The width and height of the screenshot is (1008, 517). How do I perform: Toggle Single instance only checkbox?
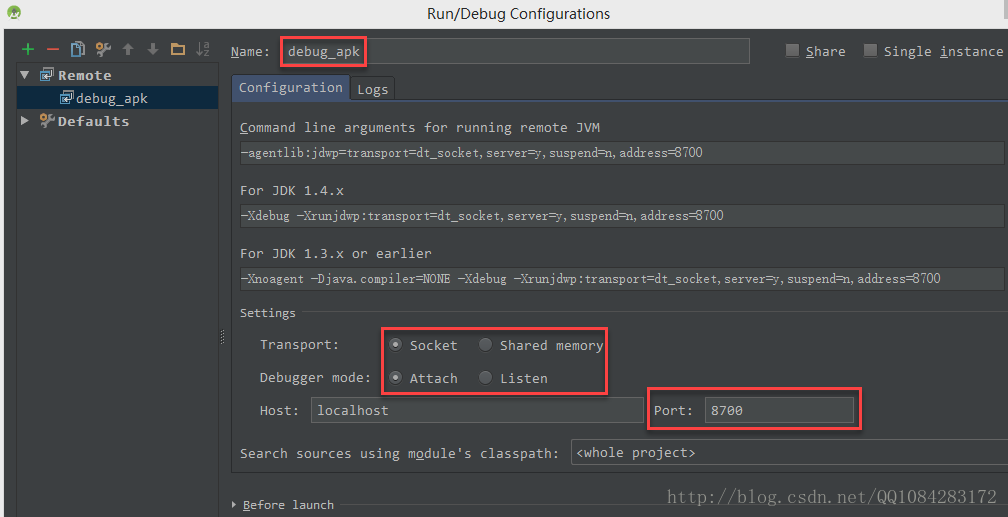(870, 50)
